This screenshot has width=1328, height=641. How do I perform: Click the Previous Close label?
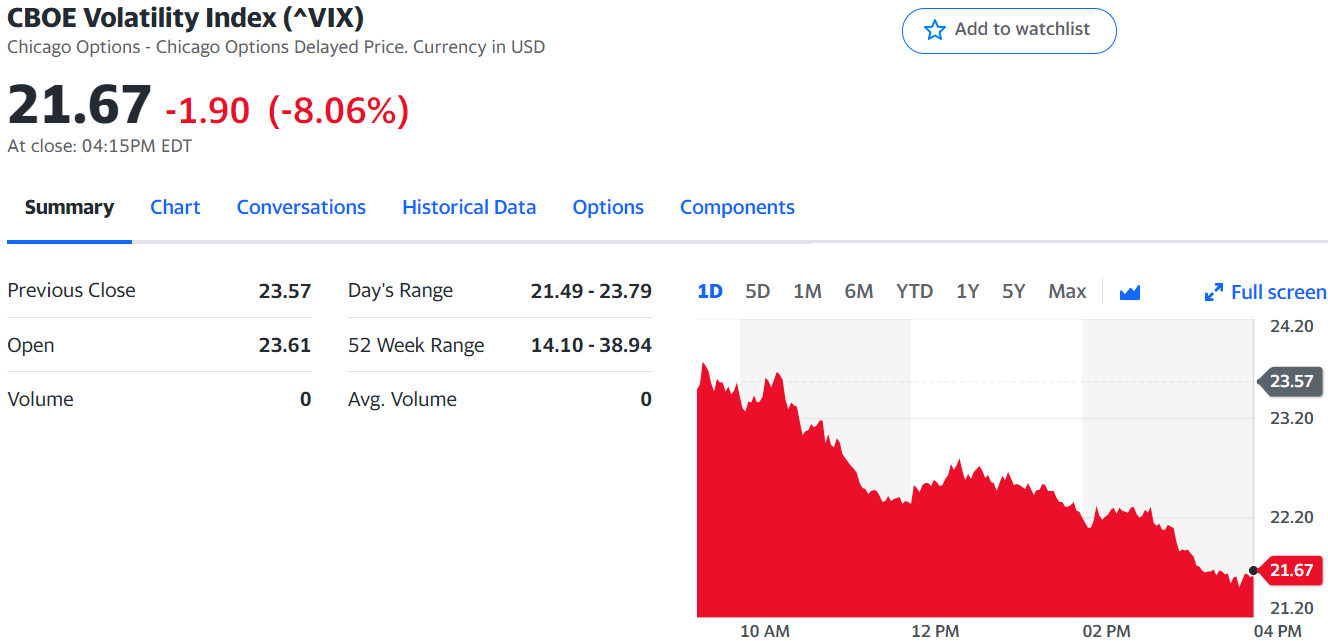pos(71,290)
